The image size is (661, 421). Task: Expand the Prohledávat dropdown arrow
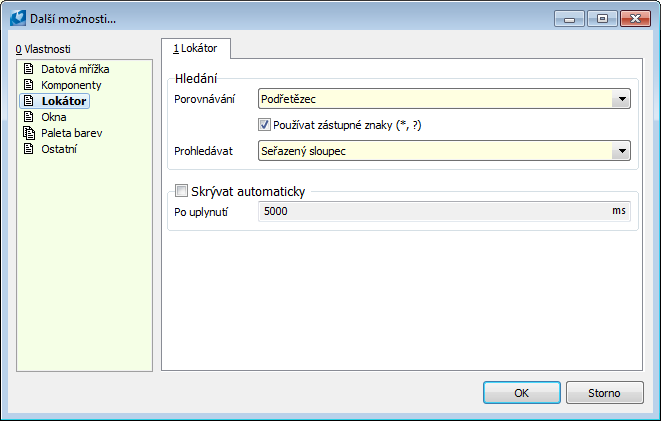[x=621, y=151]
